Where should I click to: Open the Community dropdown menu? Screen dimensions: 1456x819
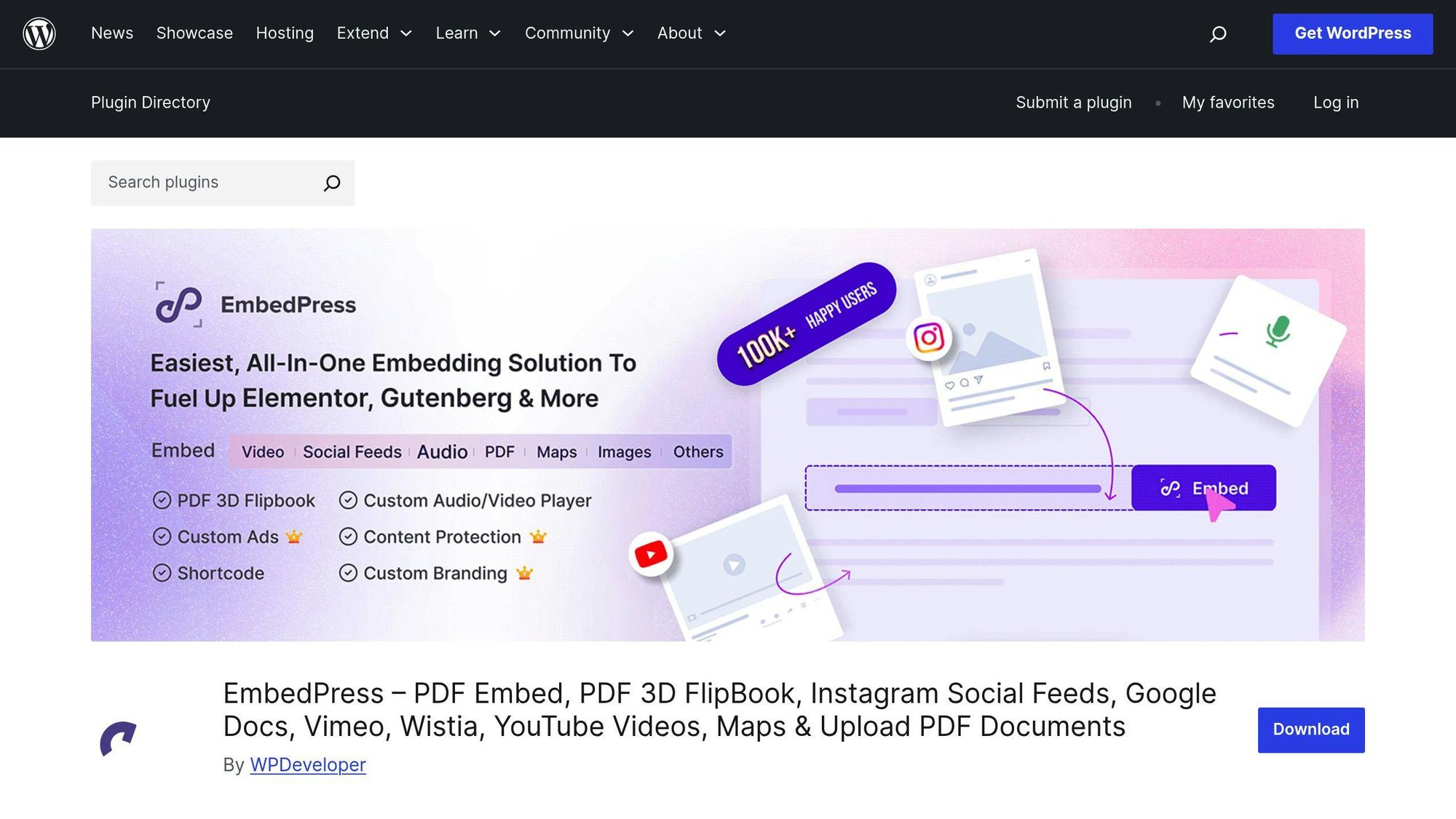[x=579, y=33]
